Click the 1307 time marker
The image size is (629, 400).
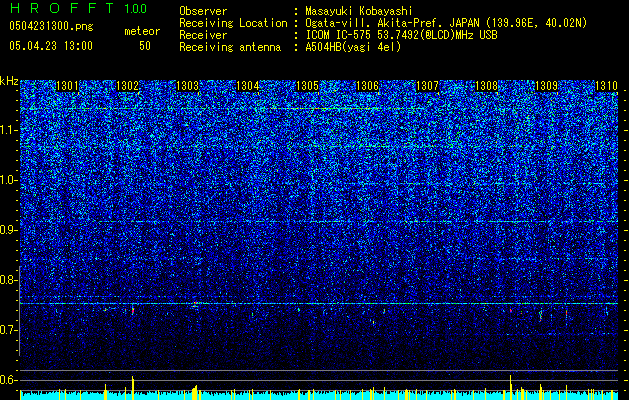[x=428, y=86]
